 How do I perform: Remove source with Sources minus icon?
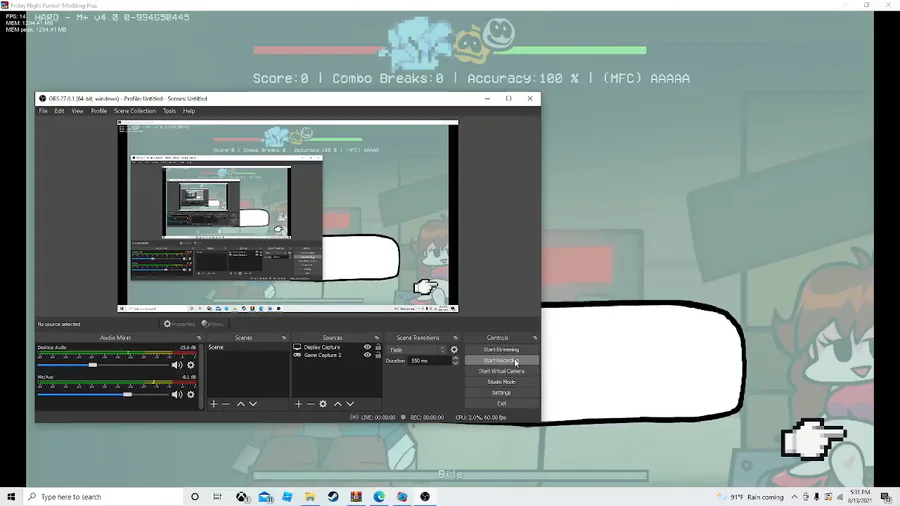click(311, 404)
